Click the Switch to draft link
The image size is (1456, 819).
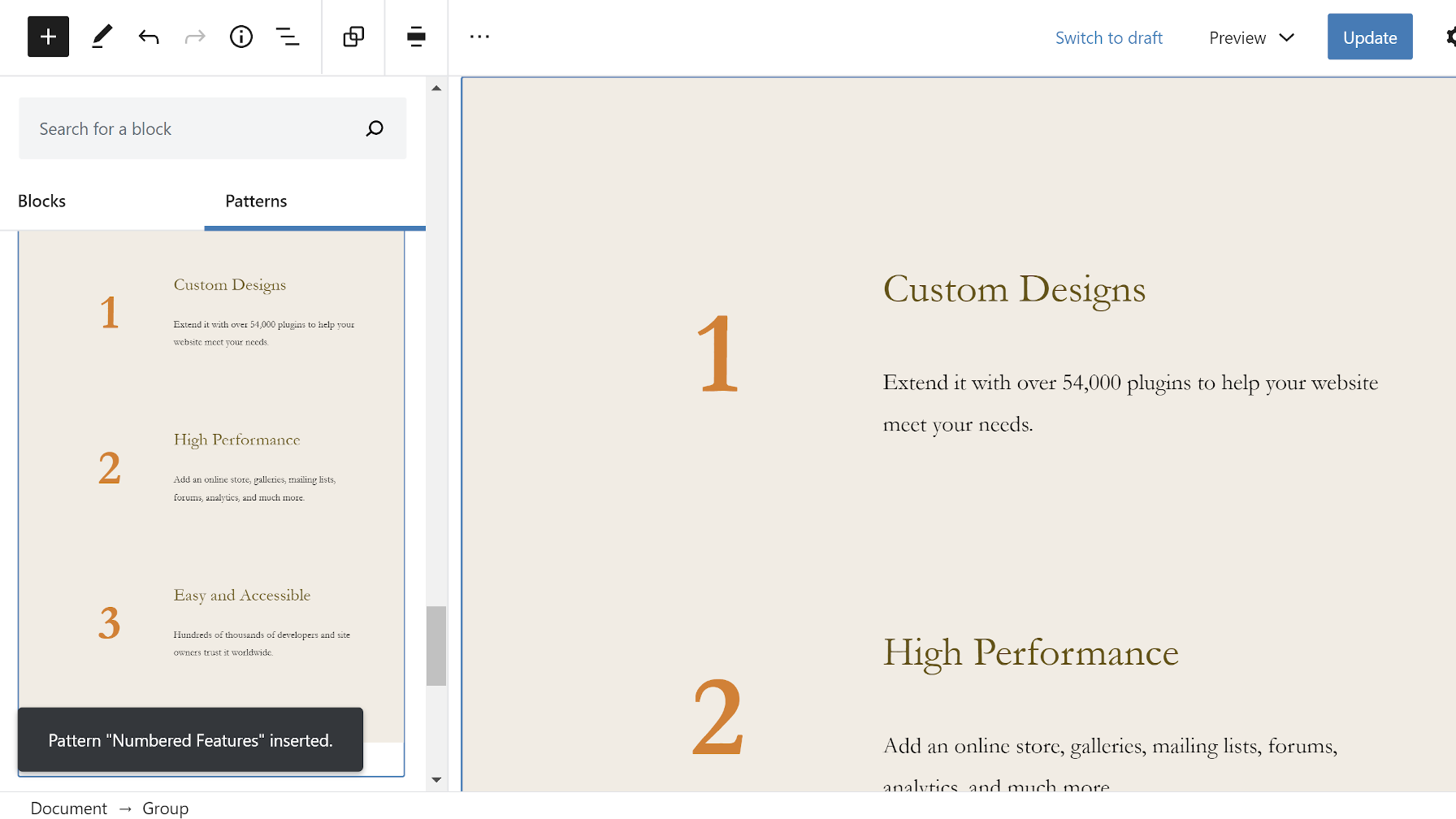[1108, 37]
